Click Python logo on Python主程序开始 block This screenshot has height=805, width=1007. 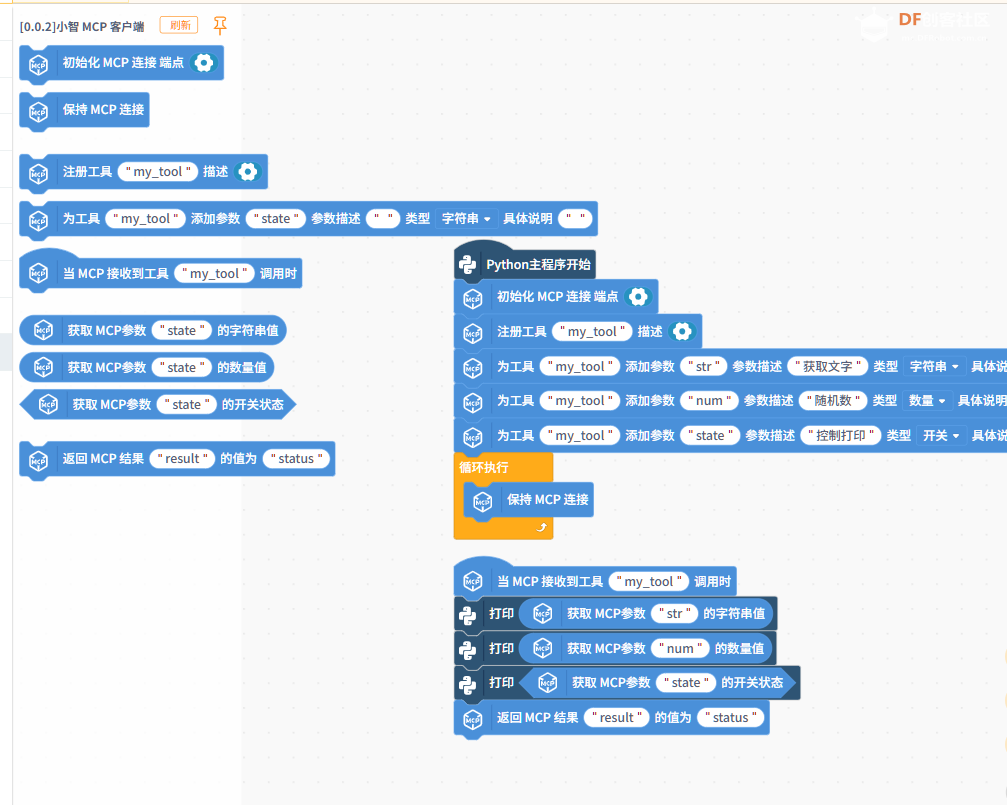tap(467, 265)
